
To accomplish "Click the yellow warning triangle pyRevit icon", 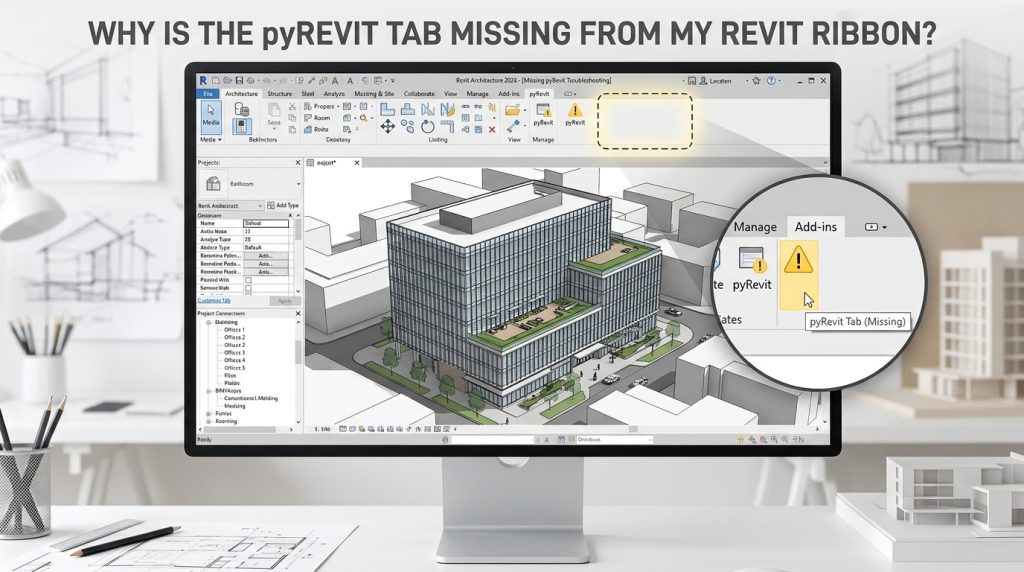I will (575, 115).
